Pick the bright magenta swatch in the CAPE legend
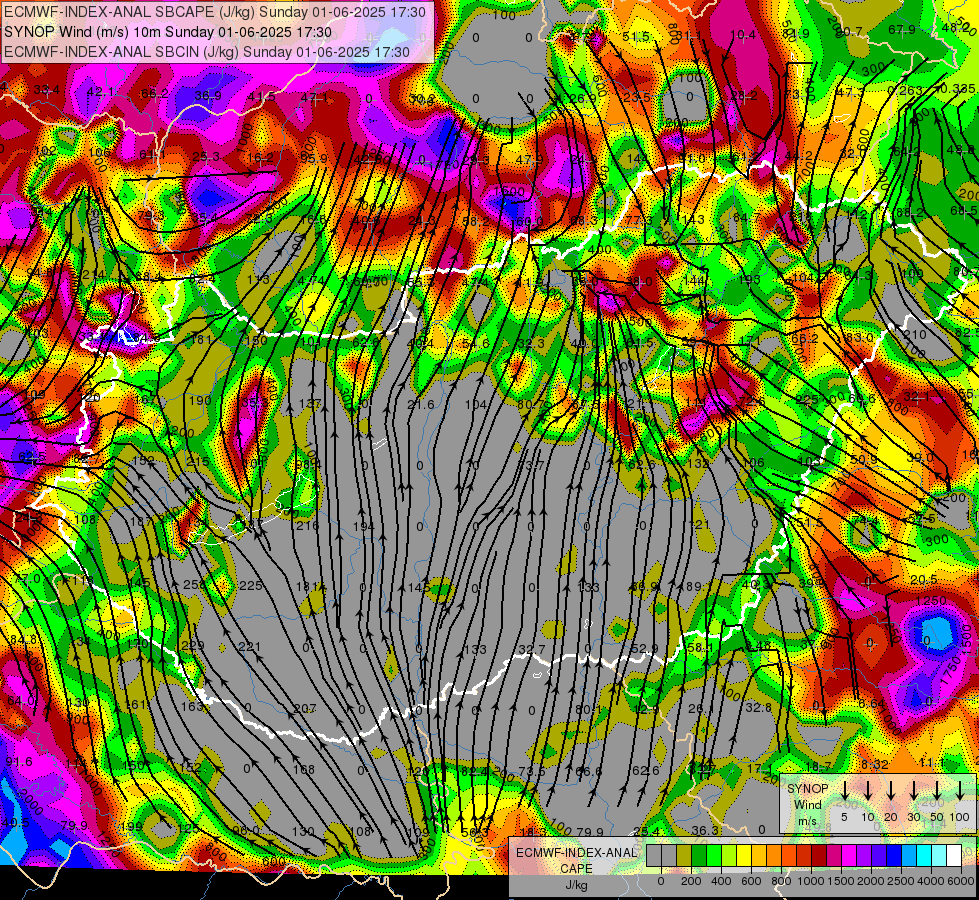979x900 pixels. (x=849, y=855)
